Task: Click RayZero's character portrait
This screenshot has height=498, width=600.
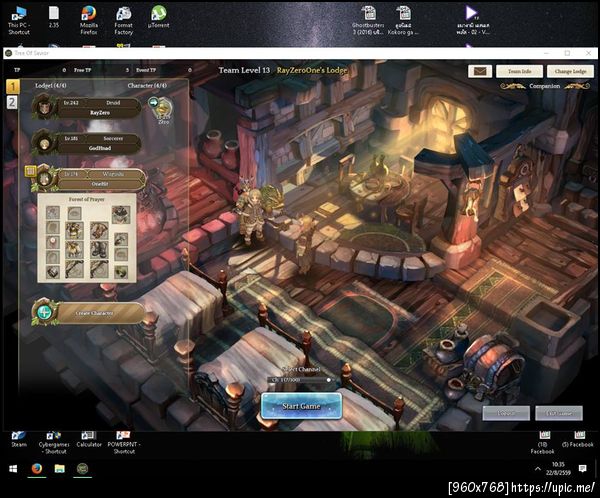Action: click(x=44, y=108)
